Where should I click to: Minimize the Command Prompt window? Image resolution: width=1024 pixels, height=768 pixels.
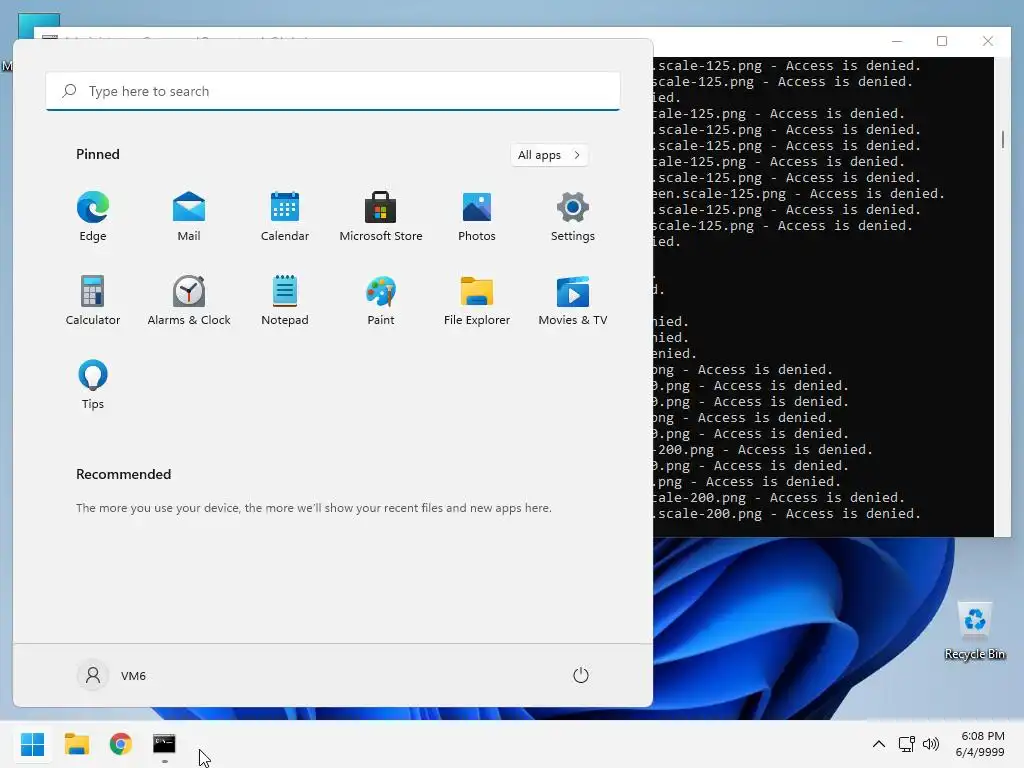pos(897,41)
